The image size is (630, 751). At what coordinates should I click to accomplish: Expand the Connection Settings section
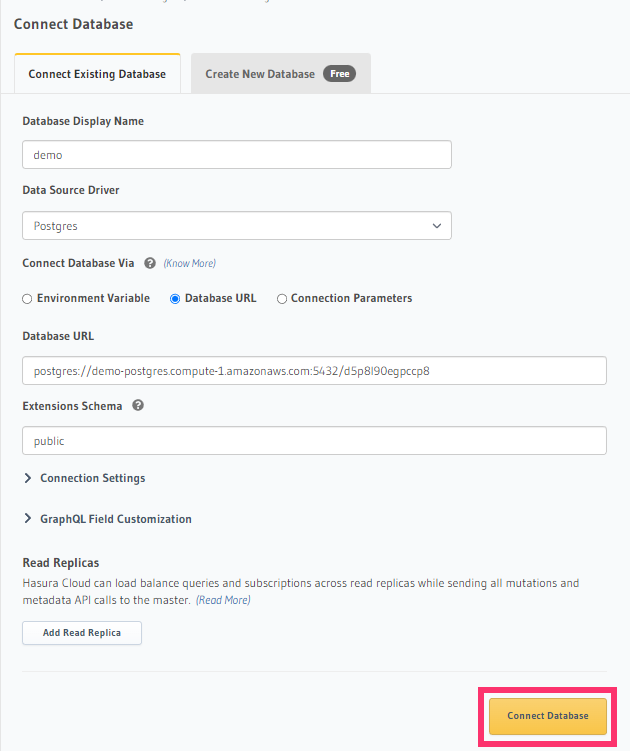[92, 478]
